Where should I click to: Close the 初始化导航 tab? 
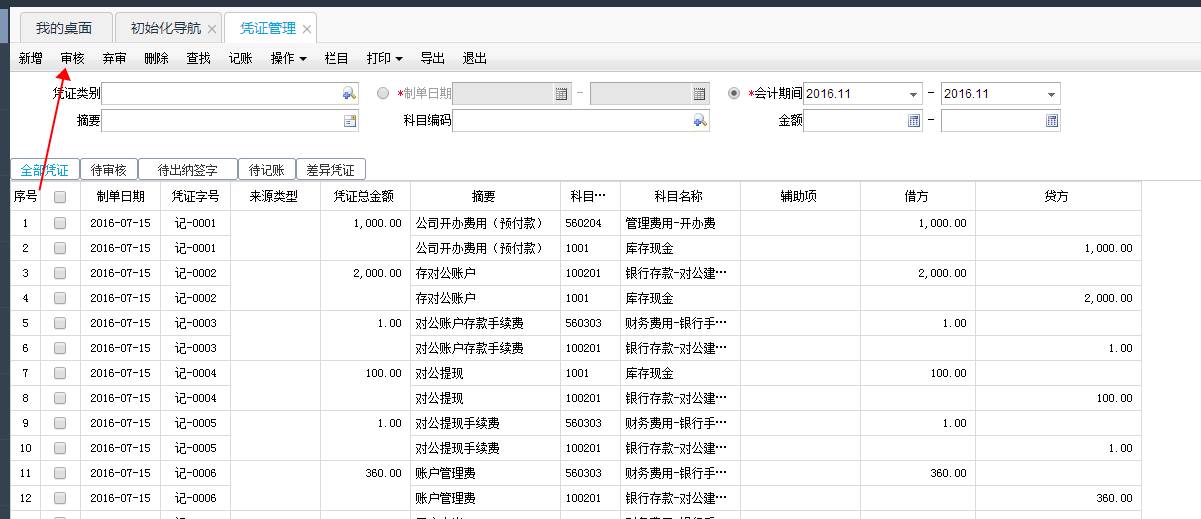[x=211, y=29]
